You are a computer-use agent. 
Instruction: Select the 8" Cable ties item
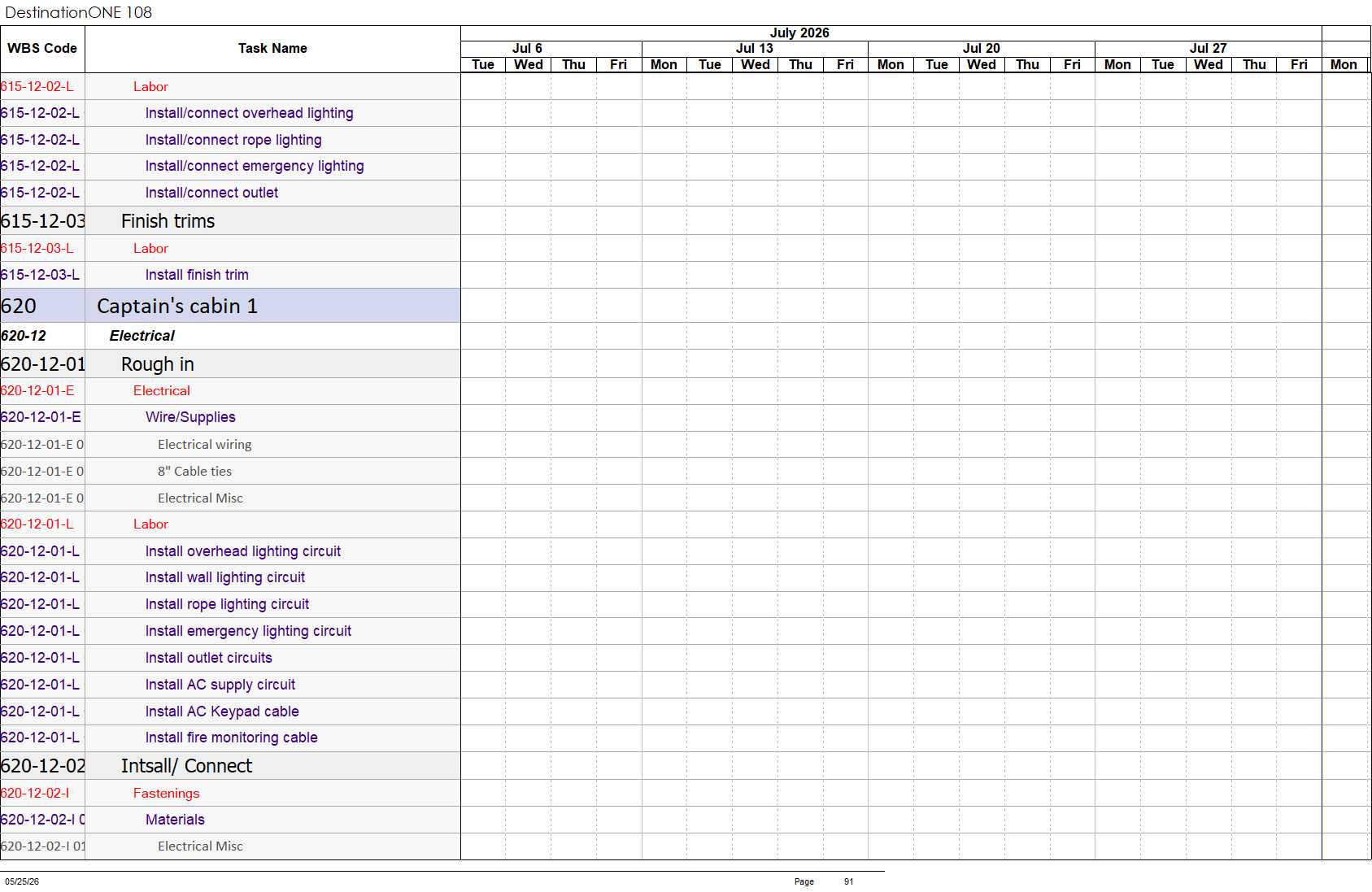click(x=195, y=472)
